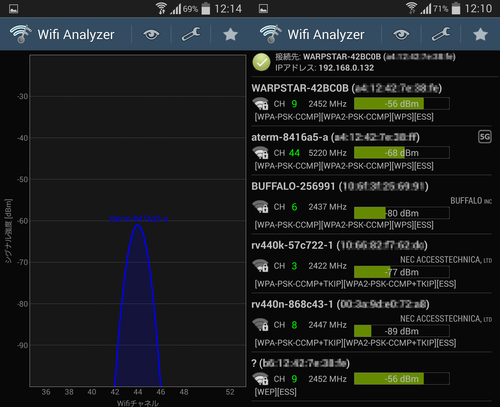
Task: Tap channel 52 on graph x-axis
Action: tap(230, 392)
